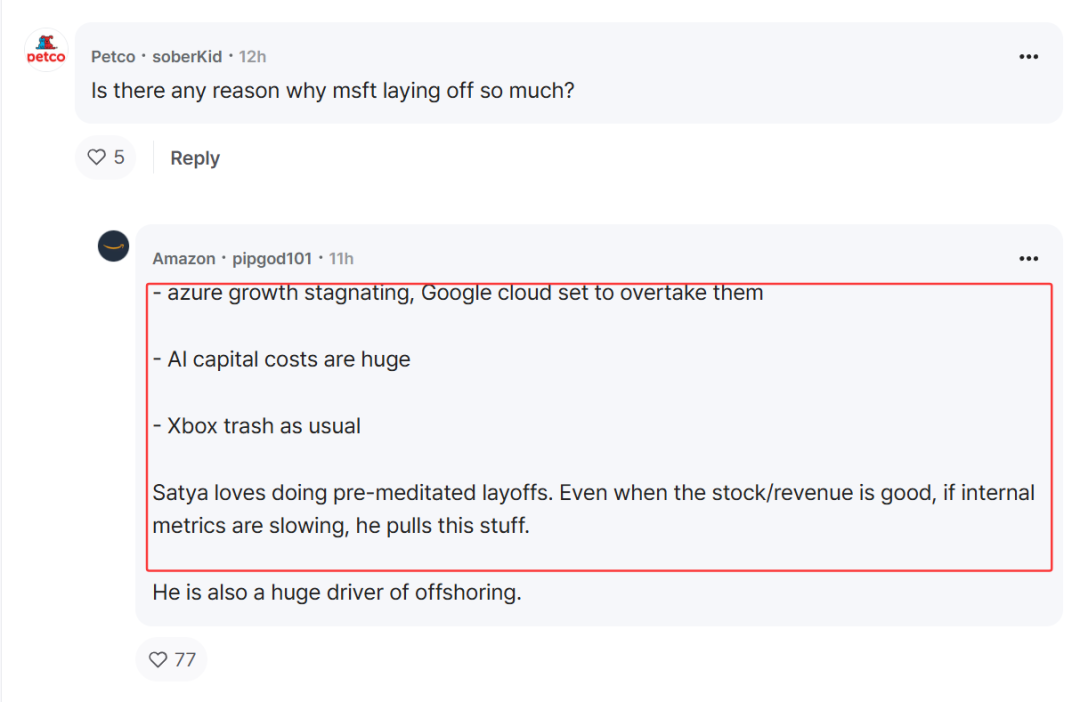
Task: Like soberKid's comment with the heart icon
Action: 96,157
